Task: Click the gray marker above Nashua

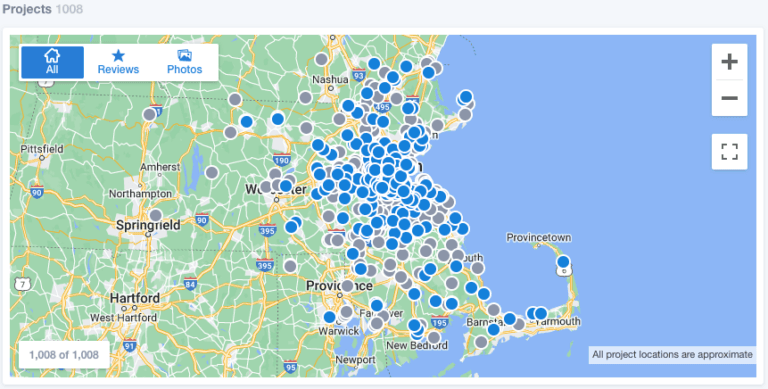Action: 321,59
